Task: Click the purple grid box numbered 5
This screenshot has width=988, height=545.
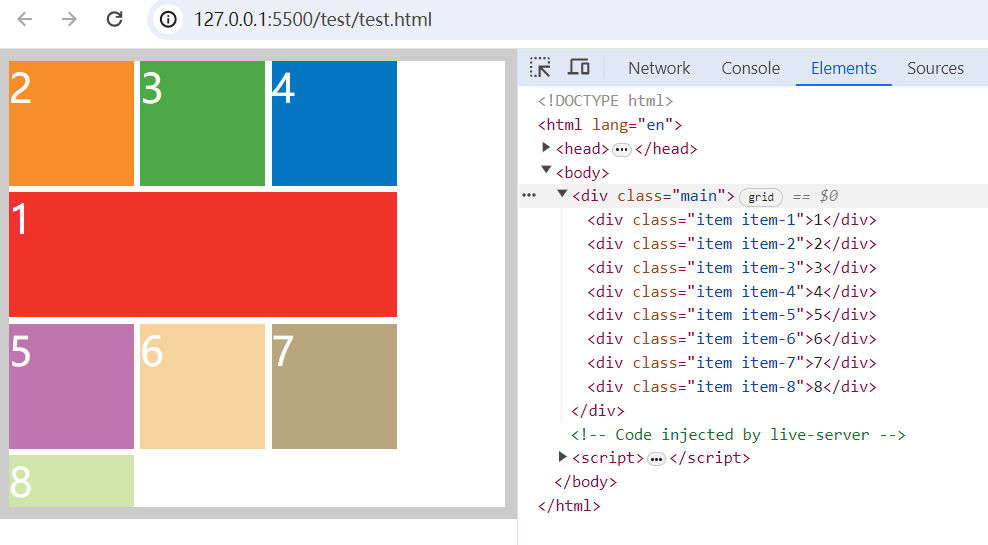Action: (71, 386)
